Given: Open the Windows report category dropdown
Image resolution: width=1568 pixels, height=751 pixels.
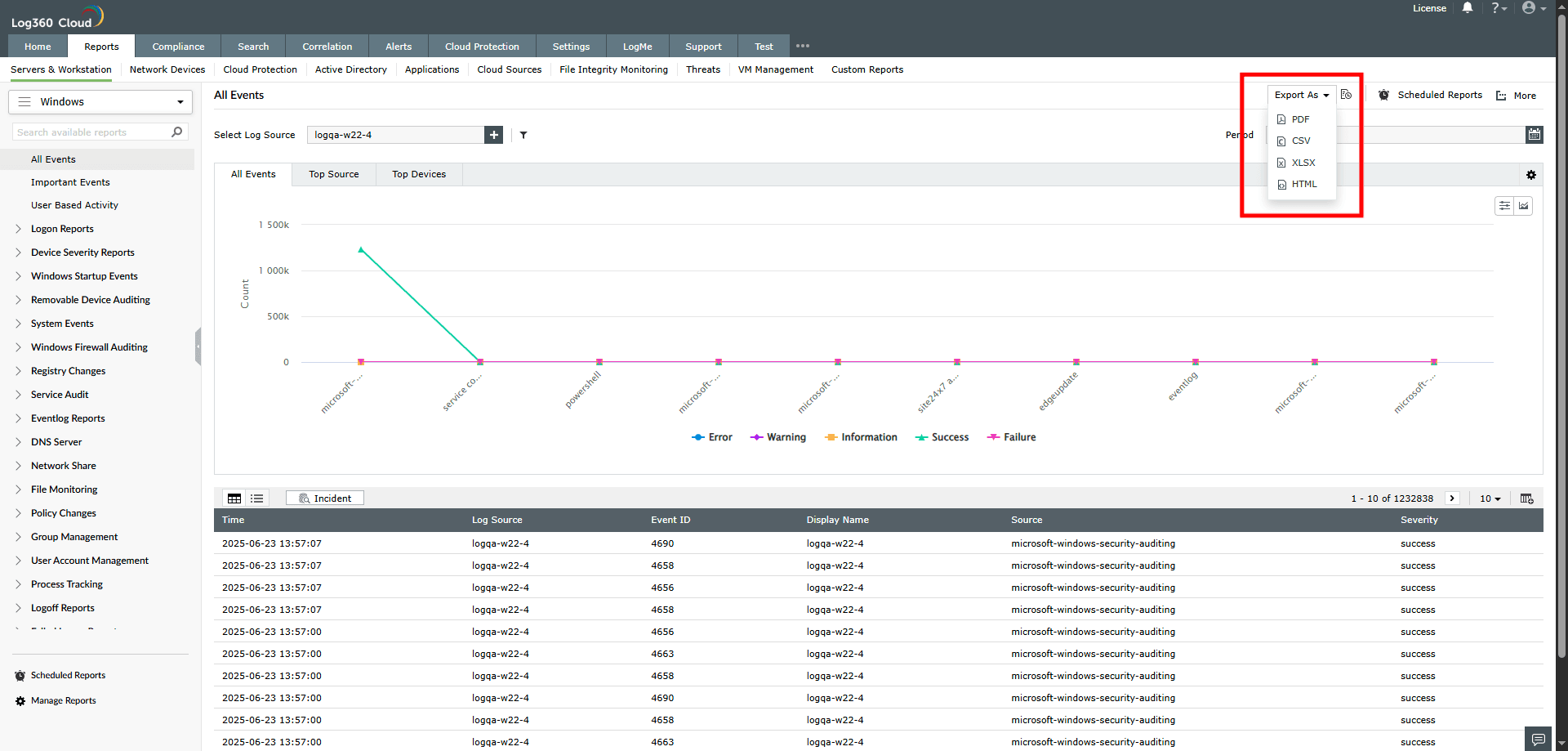Looking at the screenshot, I should click(x=100, y=101).
